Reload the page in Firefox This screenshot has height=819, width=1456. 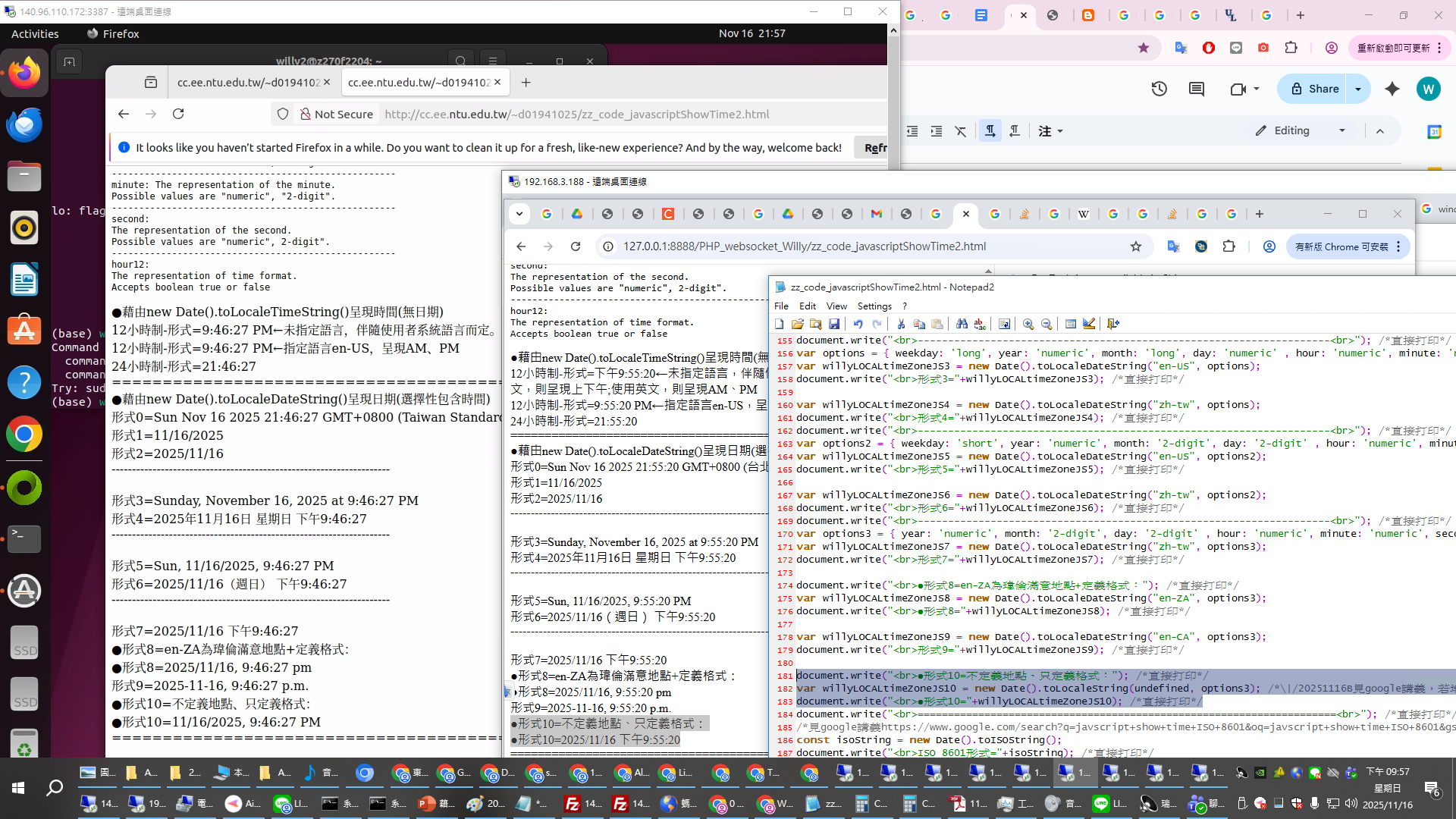pos(178,114)
